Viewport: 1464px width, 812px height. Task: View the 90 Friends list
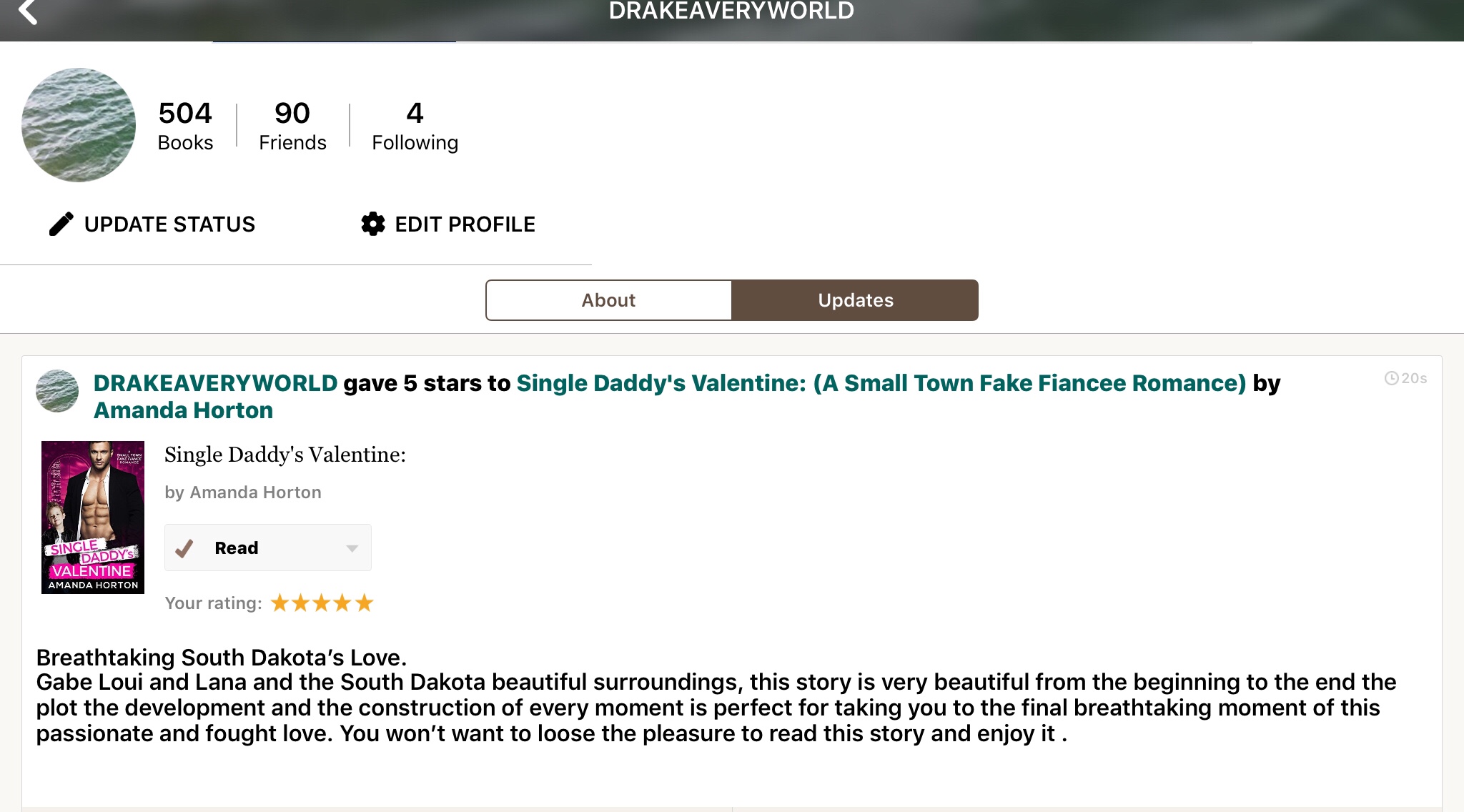pos(292,126)
